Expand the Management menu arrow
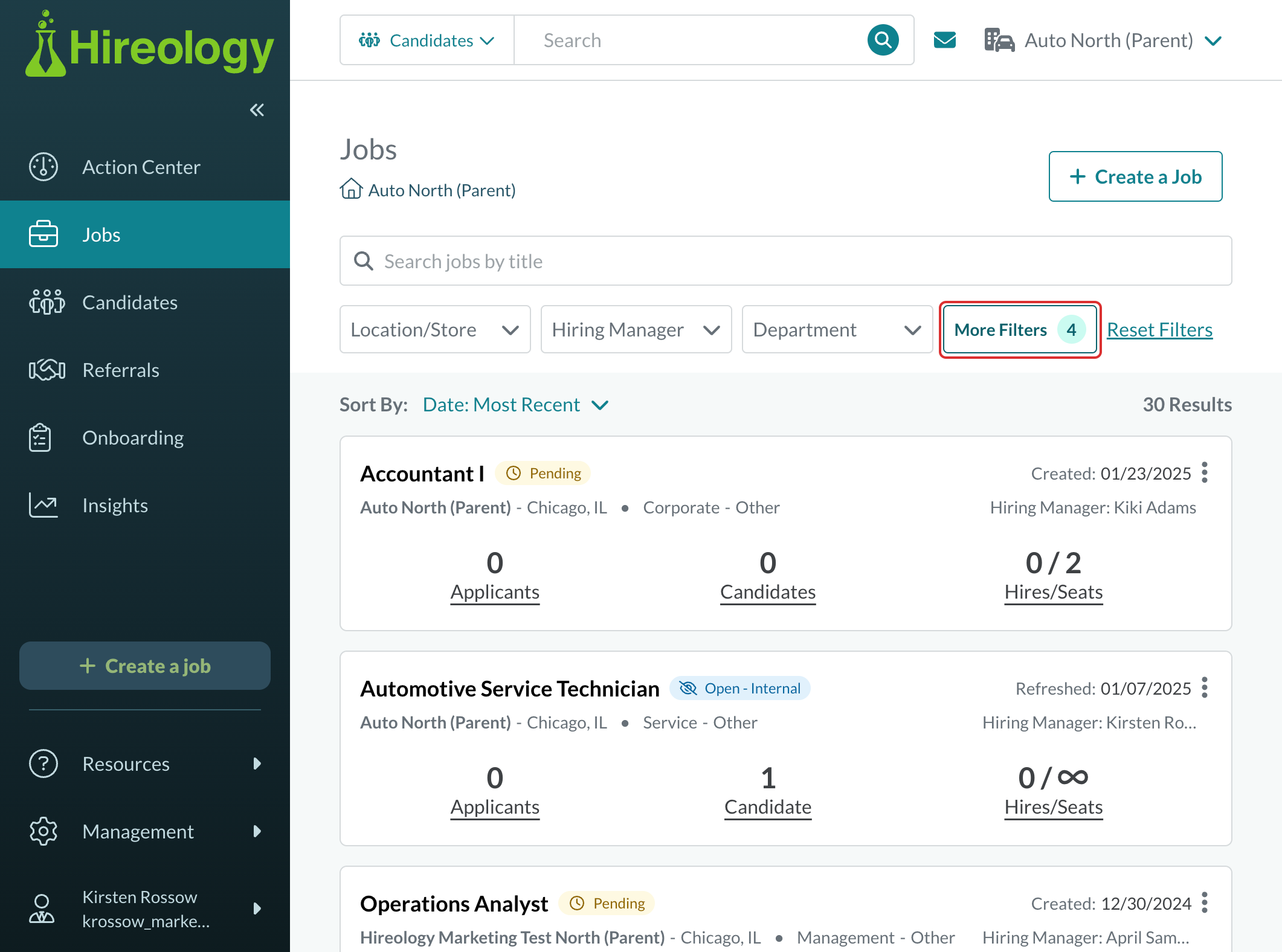The width and height of the screenshot is (1282, 952). (257, 831)
